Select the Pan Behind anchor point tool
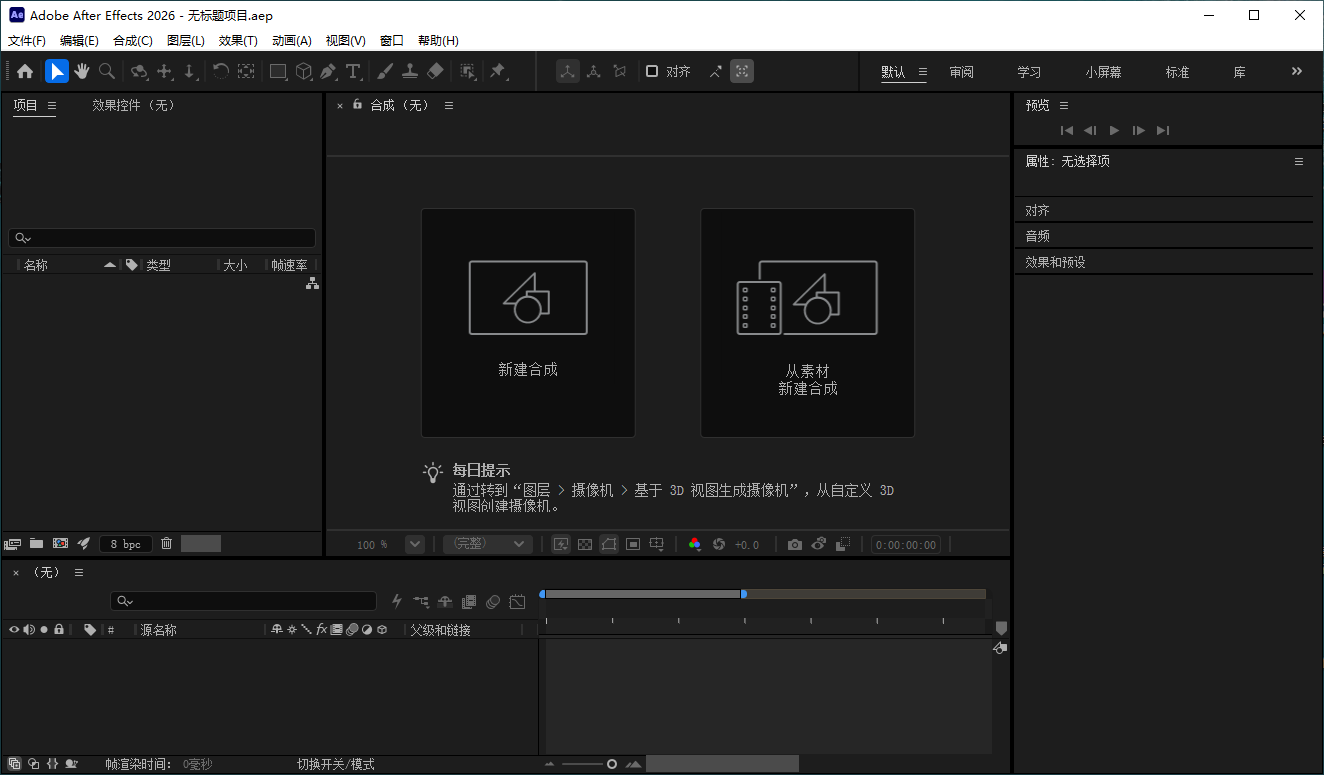This screenshot has width=1324, height=775. coord(246,71)
